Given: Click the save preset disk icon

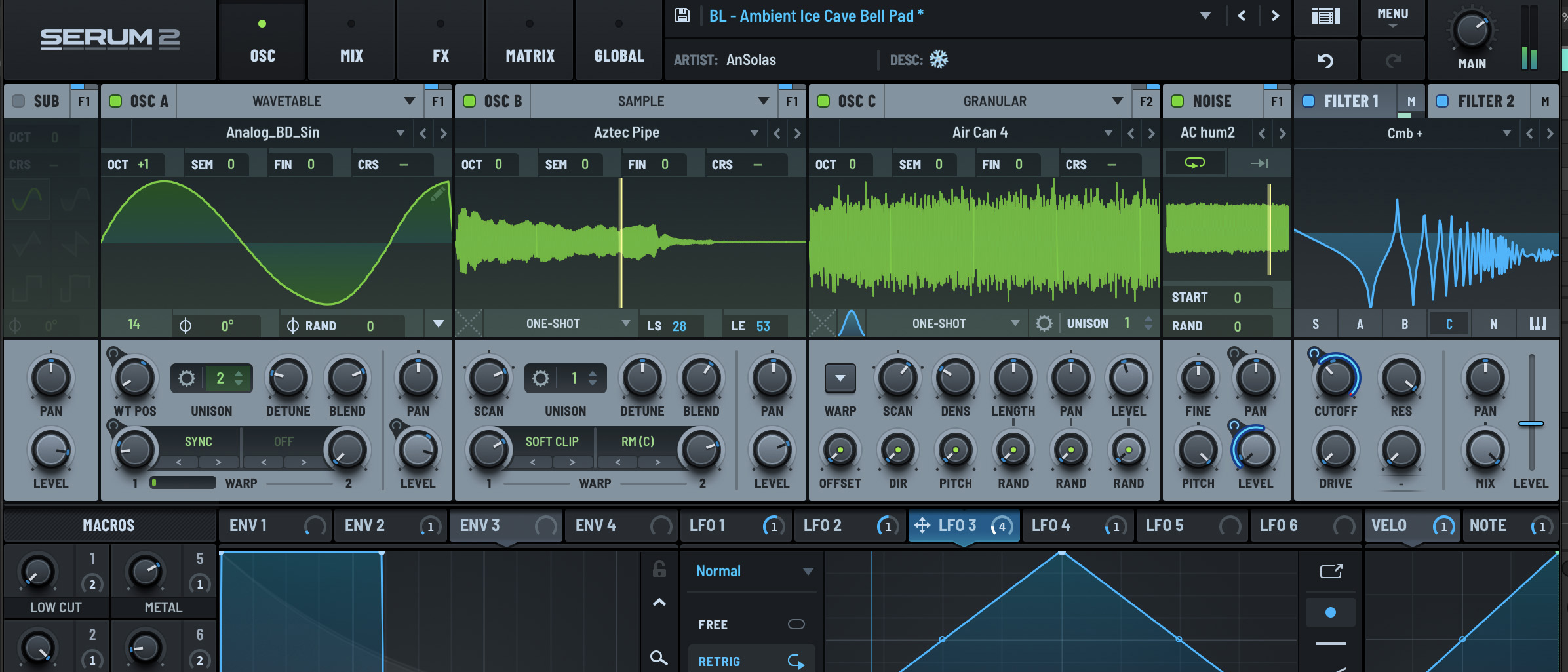Looking at the screenshot, I should (682, 16).
